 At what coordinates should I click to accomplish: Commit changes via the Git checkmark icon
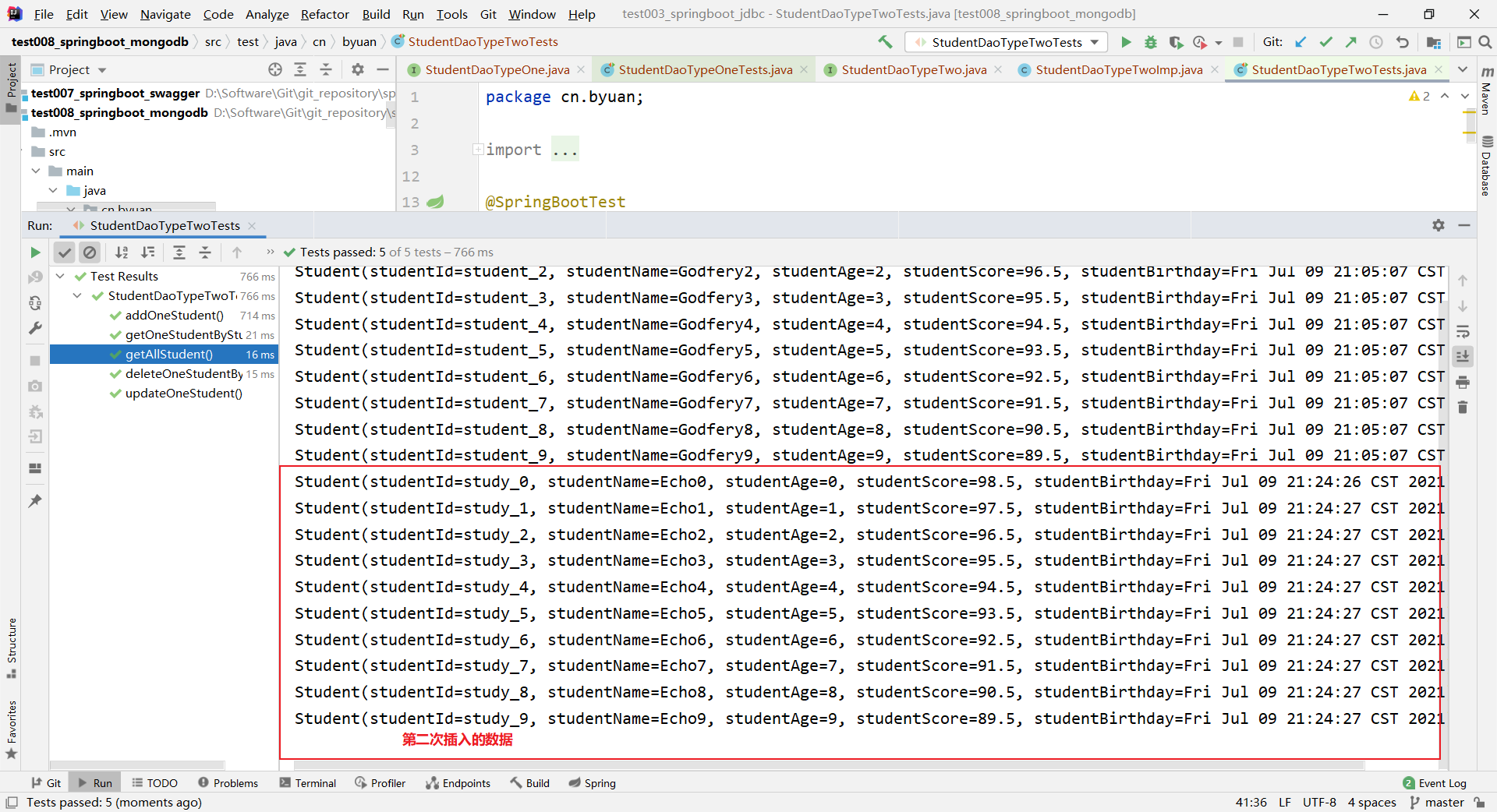pyautogui.click(x=1325, y=42)
